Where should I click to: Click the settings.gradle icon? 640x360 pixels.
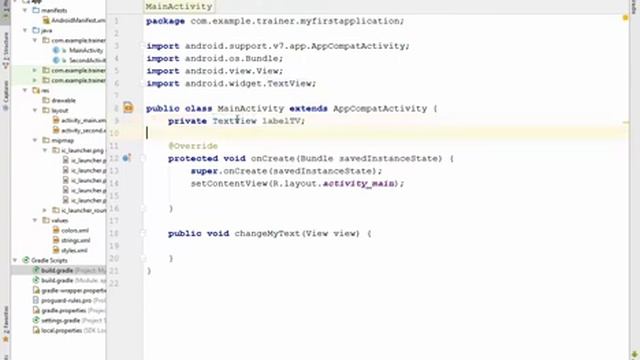pyautogui.click(x=36, y=320)
